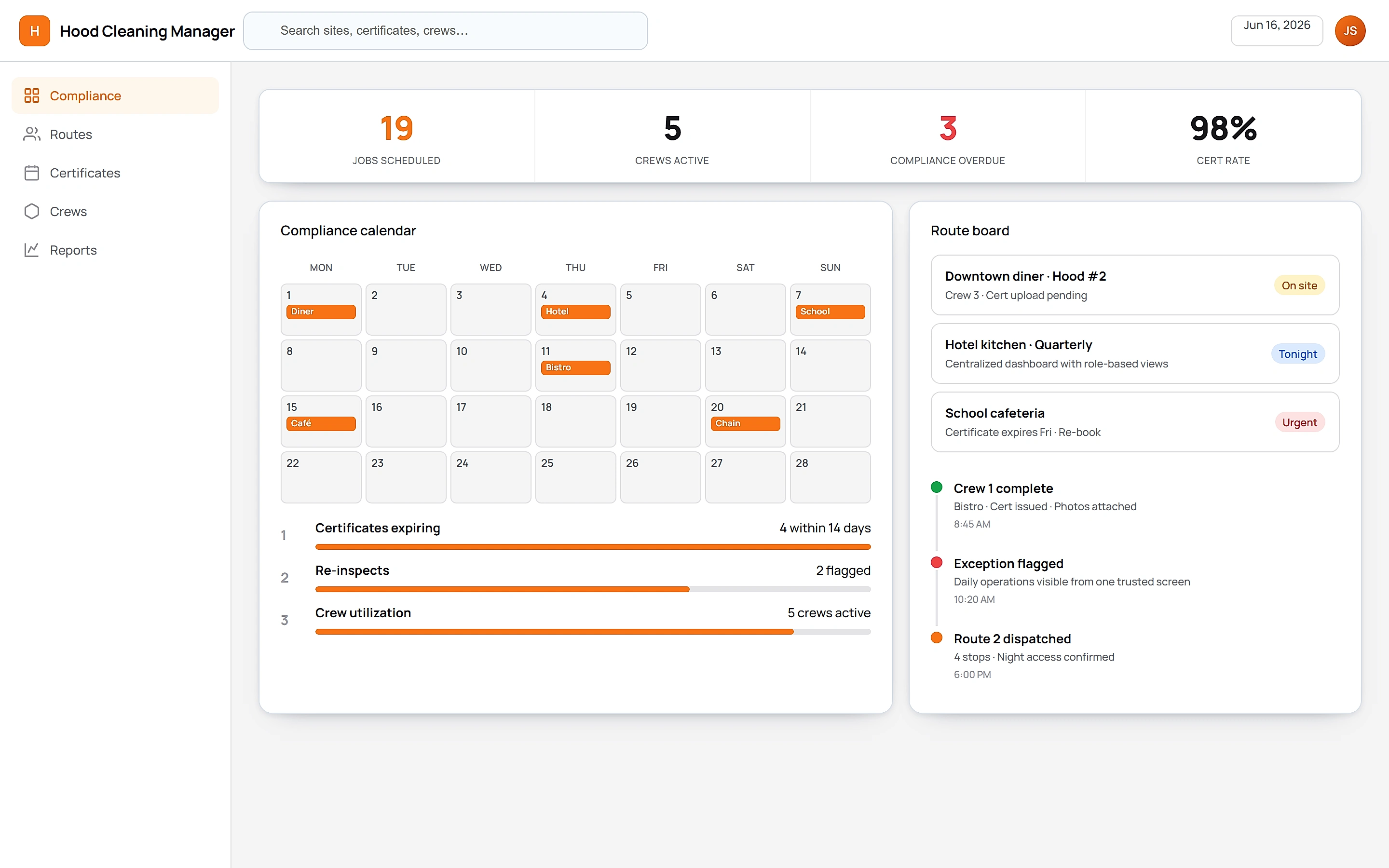Click the green Crew 1 complete timeline dot
Viewport: 1389px width, 868px height.
936,488
